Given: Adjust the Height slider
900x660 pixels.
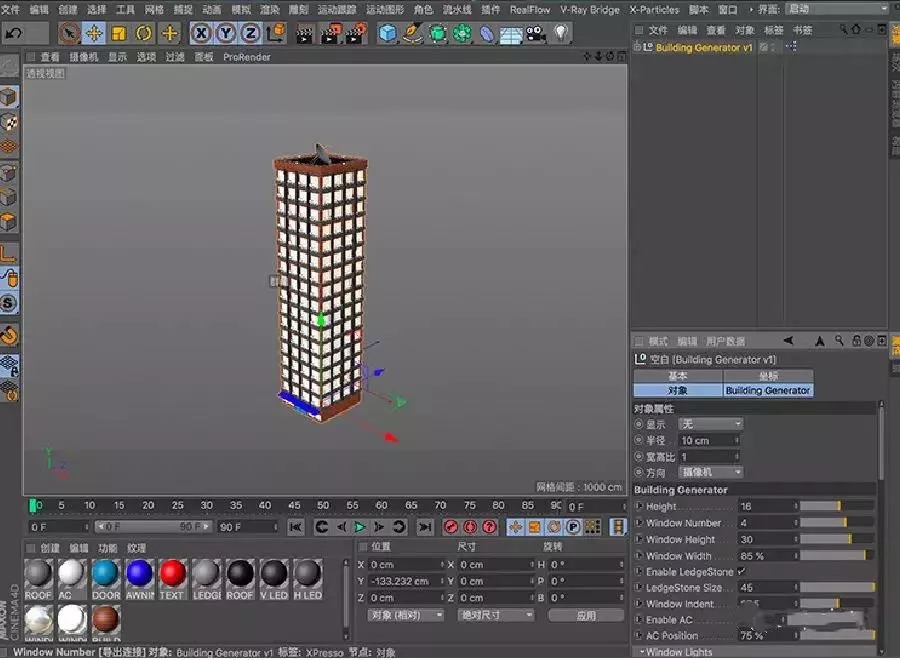Looking at the screenshot, I should [835, 506].
